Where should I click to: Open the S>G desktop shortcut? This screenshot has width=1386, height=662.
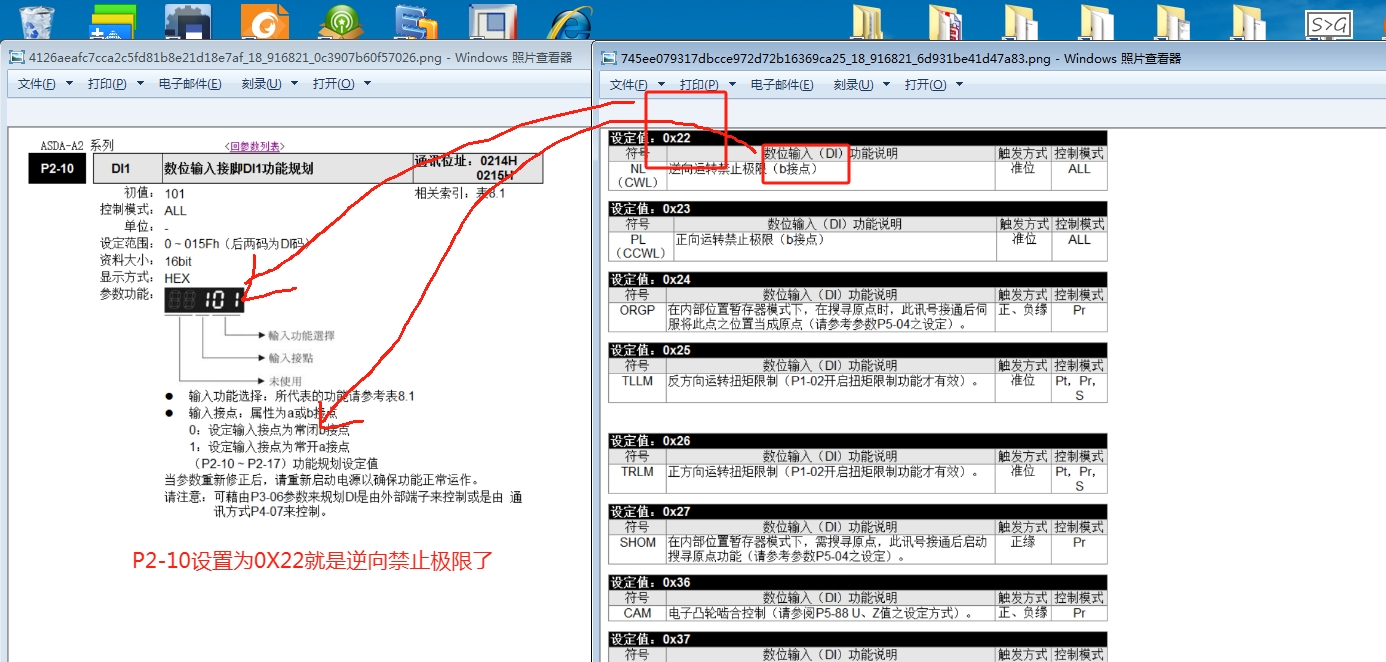pyautogui.click(x=1328, y=22)
